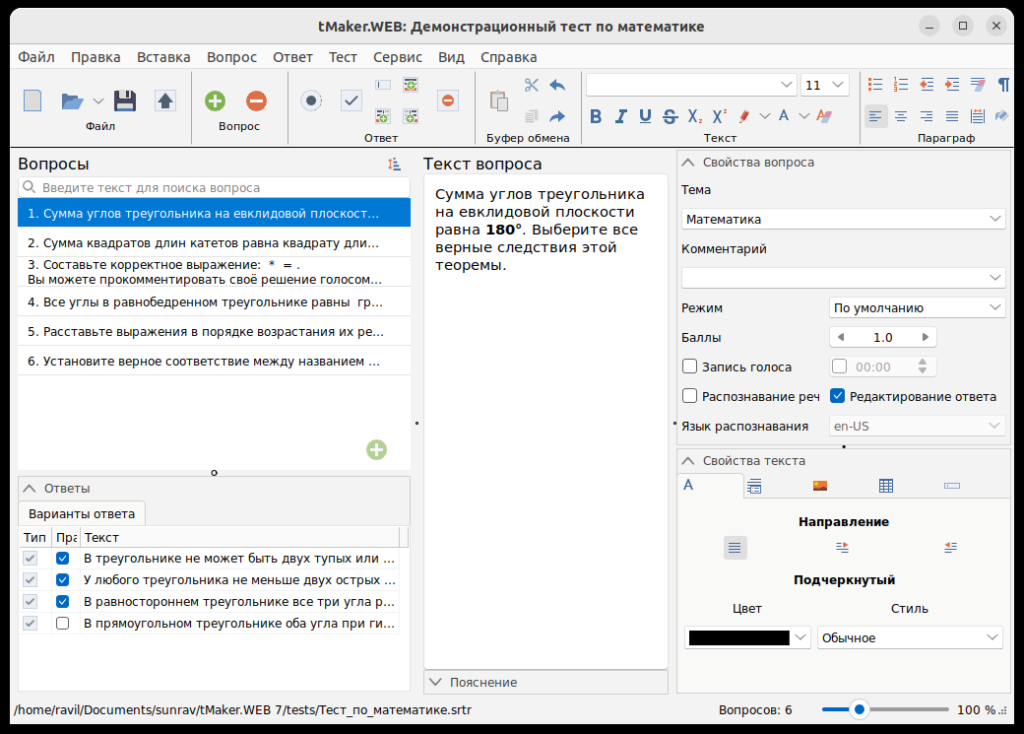Increase Баллы with the right arrow
This screenshot has width=1024, height=734.
click(925, 337)
